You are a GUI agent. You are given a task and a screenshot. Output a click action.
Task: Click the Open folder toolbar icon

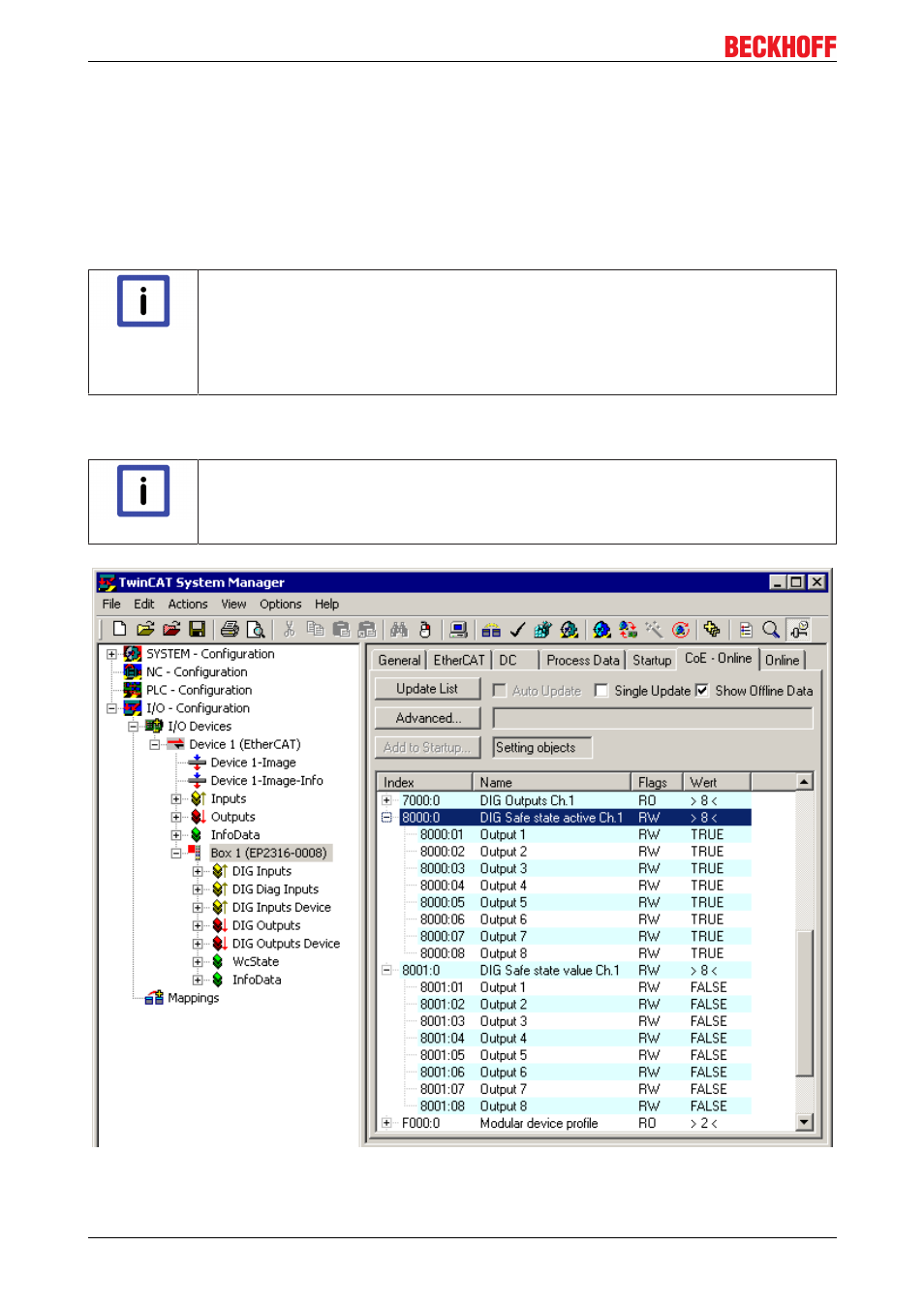coord(145,630)
